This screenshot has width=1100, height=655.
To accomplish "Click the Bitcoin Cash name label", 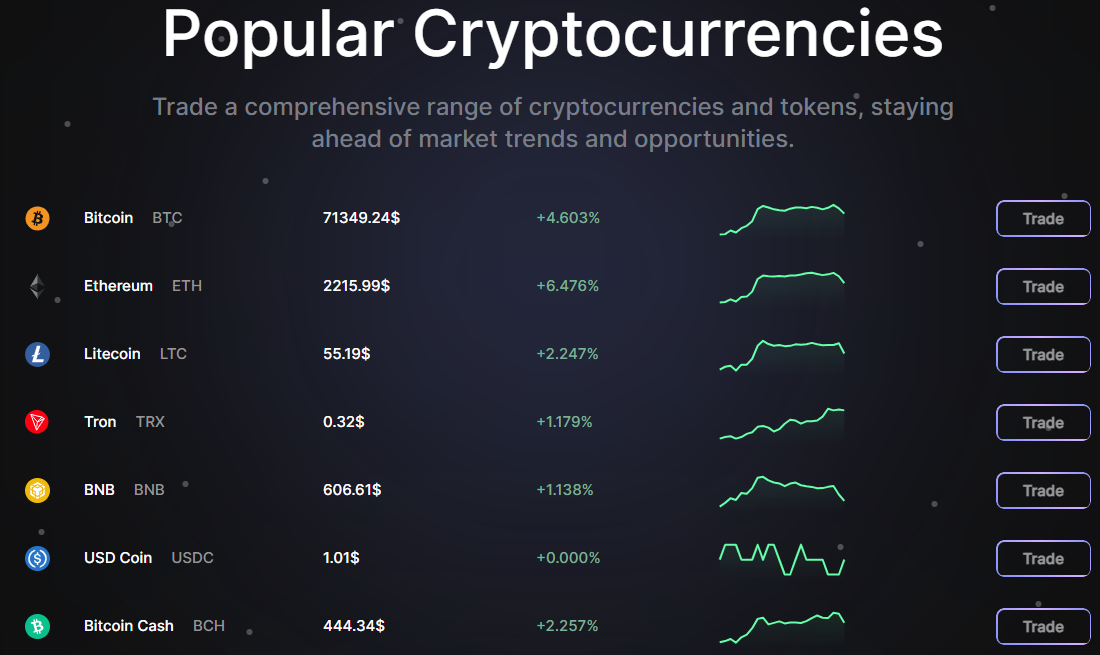I will [x=128, y=626].
